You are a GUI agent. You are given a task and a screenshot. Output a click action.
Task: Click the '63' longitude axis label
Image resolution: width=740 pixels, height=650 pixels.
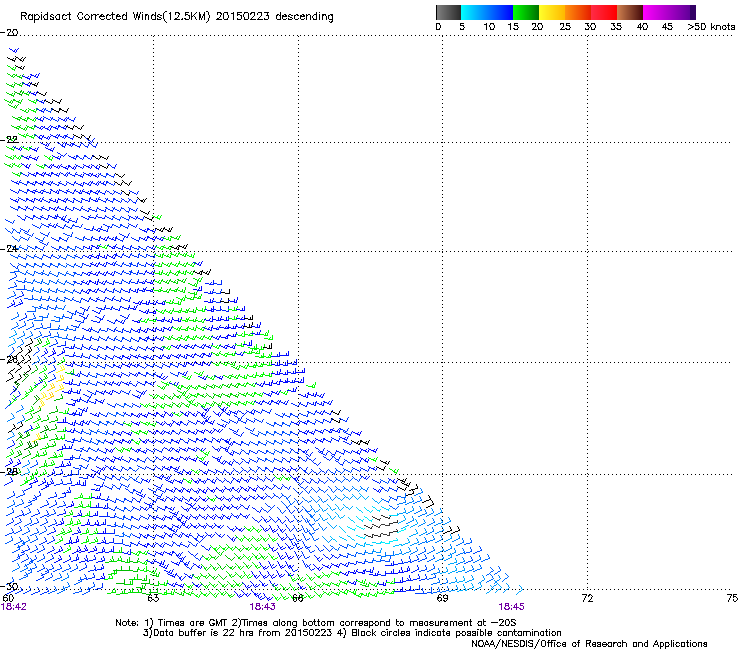[x=153, y=598]
